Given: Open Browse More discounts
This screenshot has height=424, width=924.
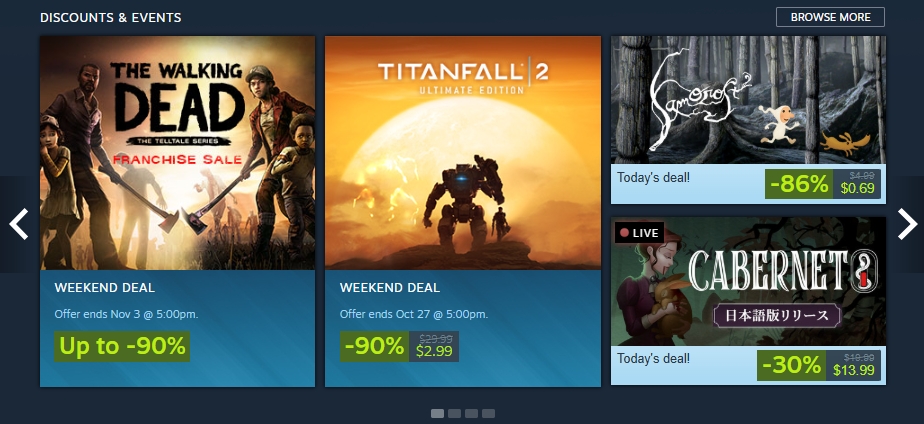Looking at the screenshot, I should (830, 17).
